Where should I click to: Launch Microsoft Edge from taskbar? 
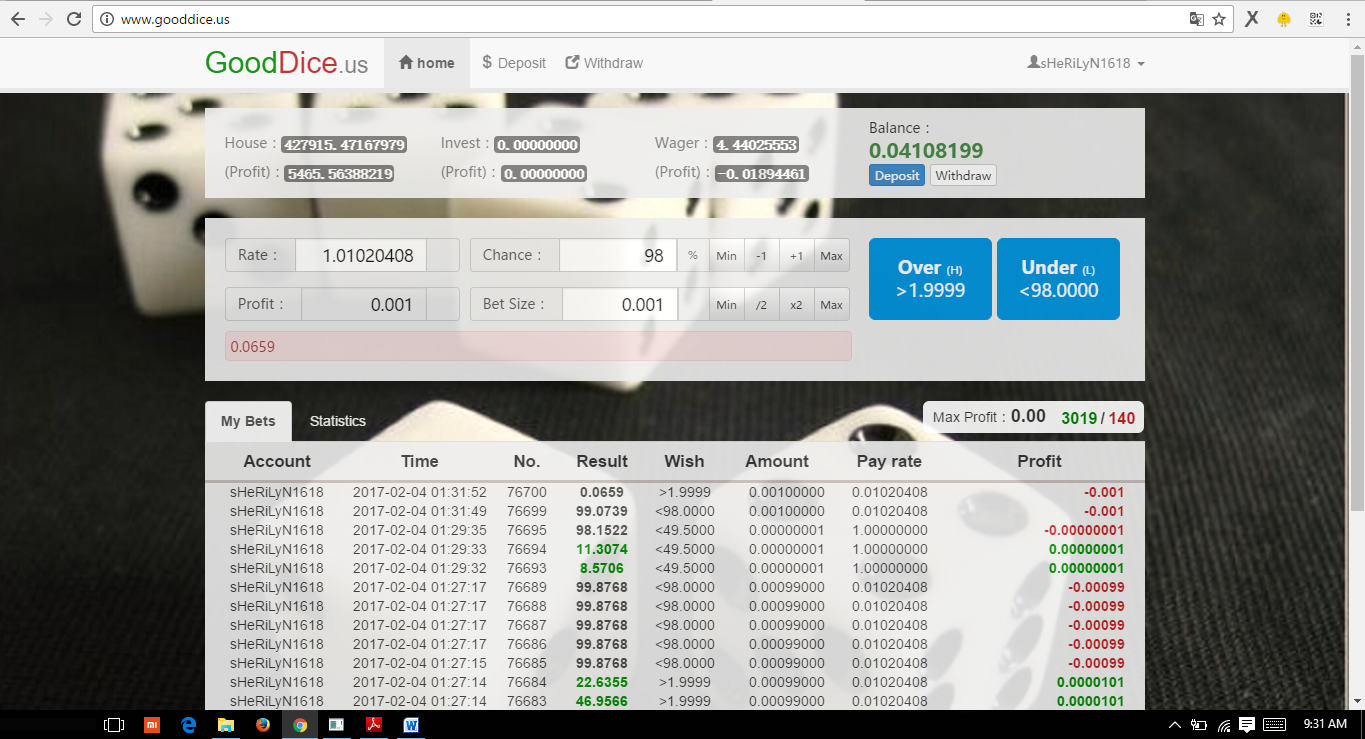point(189,724)
